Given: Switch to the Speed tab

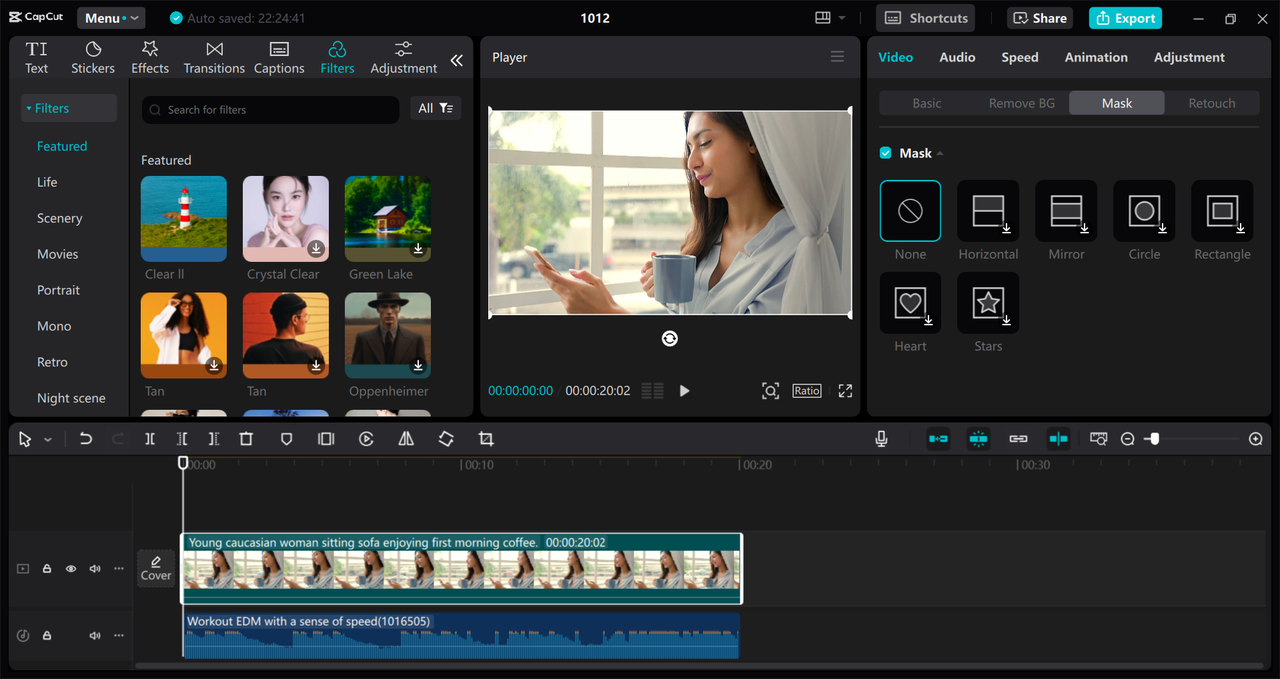Looking at the screenshot, I should [1020, 57].
